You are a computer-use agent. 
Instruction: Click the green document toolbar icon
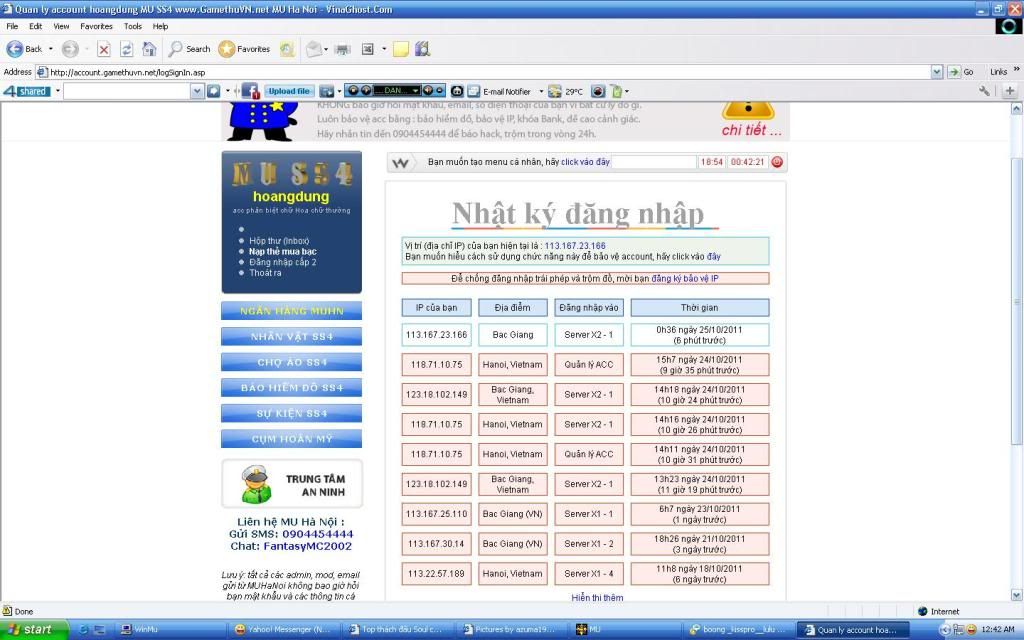pos(616,91)
